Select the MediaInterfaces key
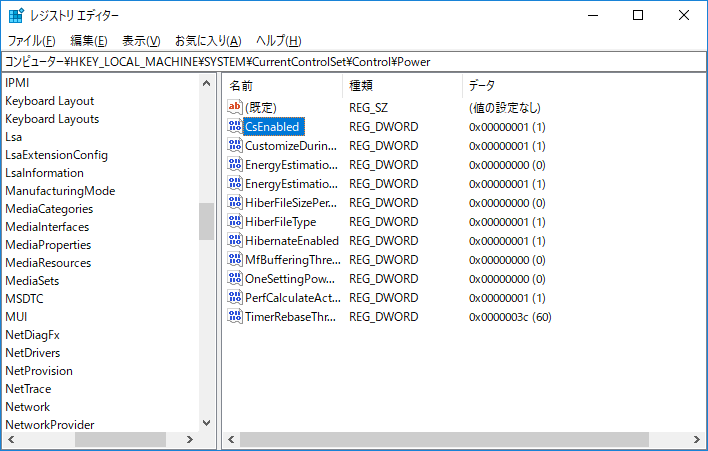 pyautogui.click(x=47, y=227)
